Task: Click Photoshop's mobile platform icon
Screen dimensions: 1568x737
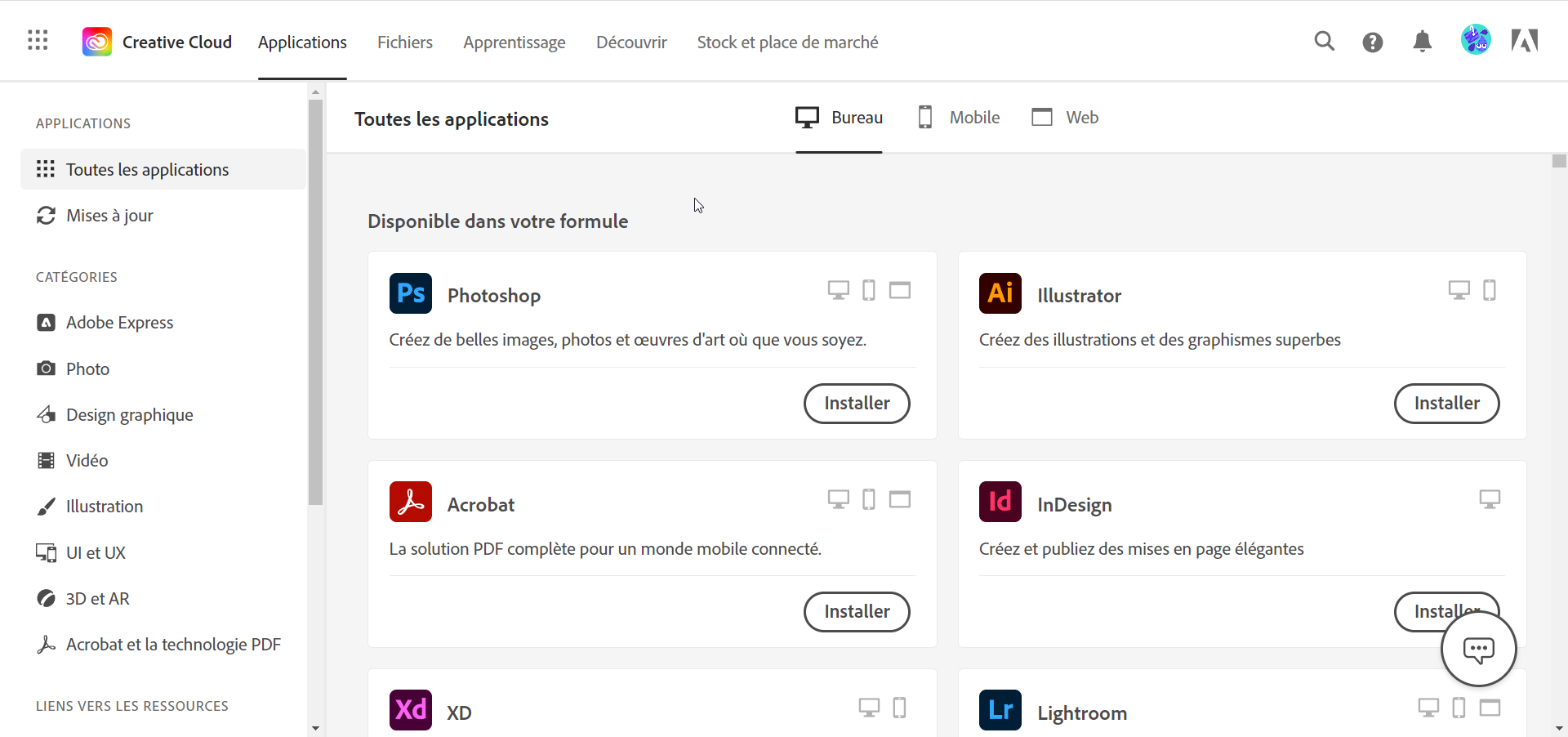Action: point(869,290)
